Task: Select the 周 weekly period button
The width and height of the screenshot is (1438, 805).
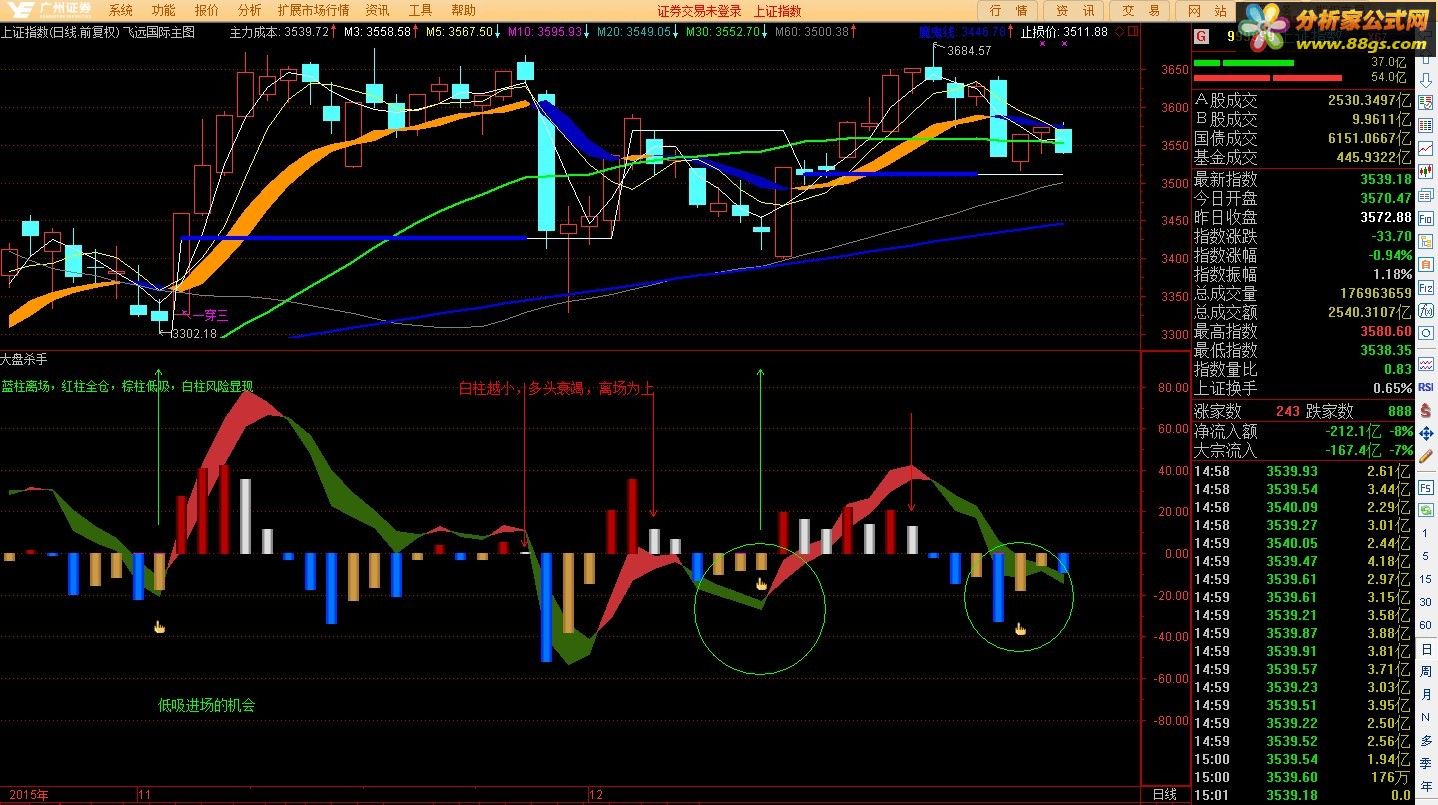Action: (x=1426, y=672)
